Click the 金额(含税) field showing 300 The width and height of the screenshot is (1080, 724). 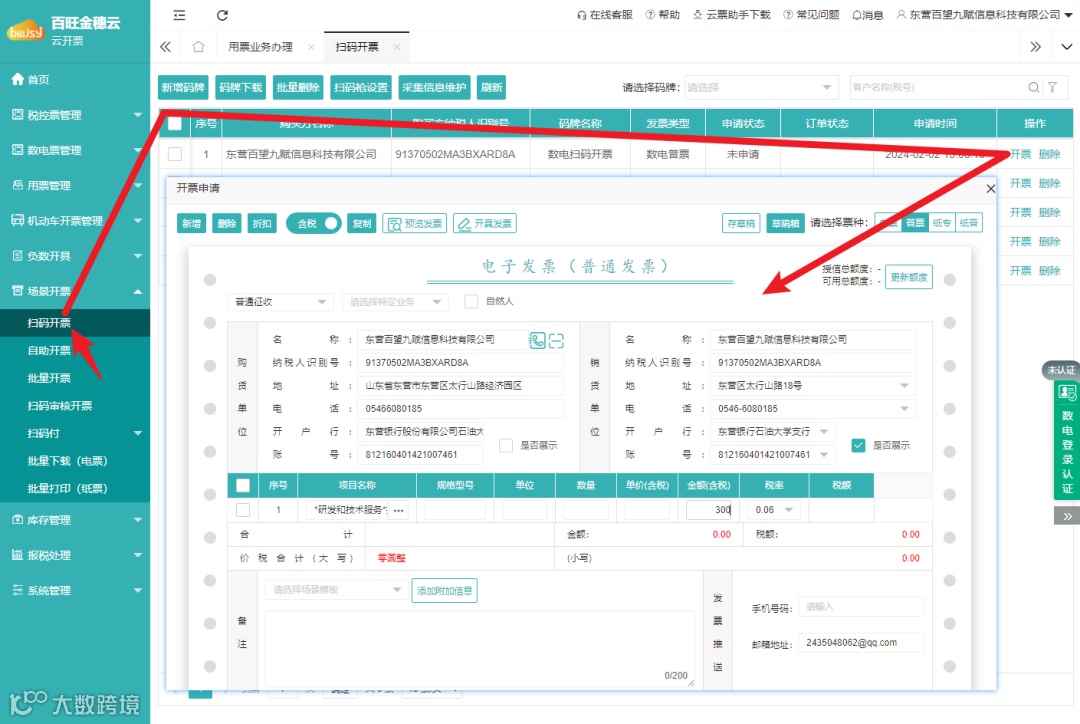click(709, 510)
